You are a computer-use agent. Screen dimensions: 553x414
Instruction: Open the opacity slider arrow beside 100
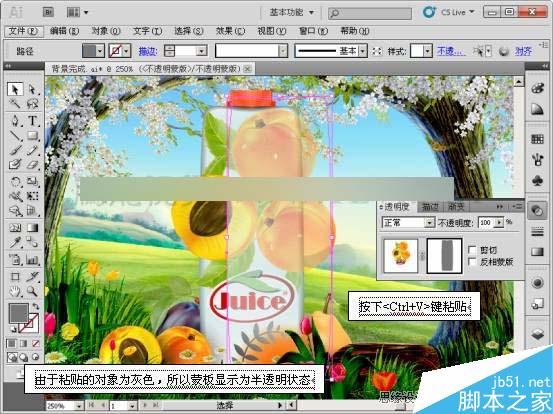(499, 223)
